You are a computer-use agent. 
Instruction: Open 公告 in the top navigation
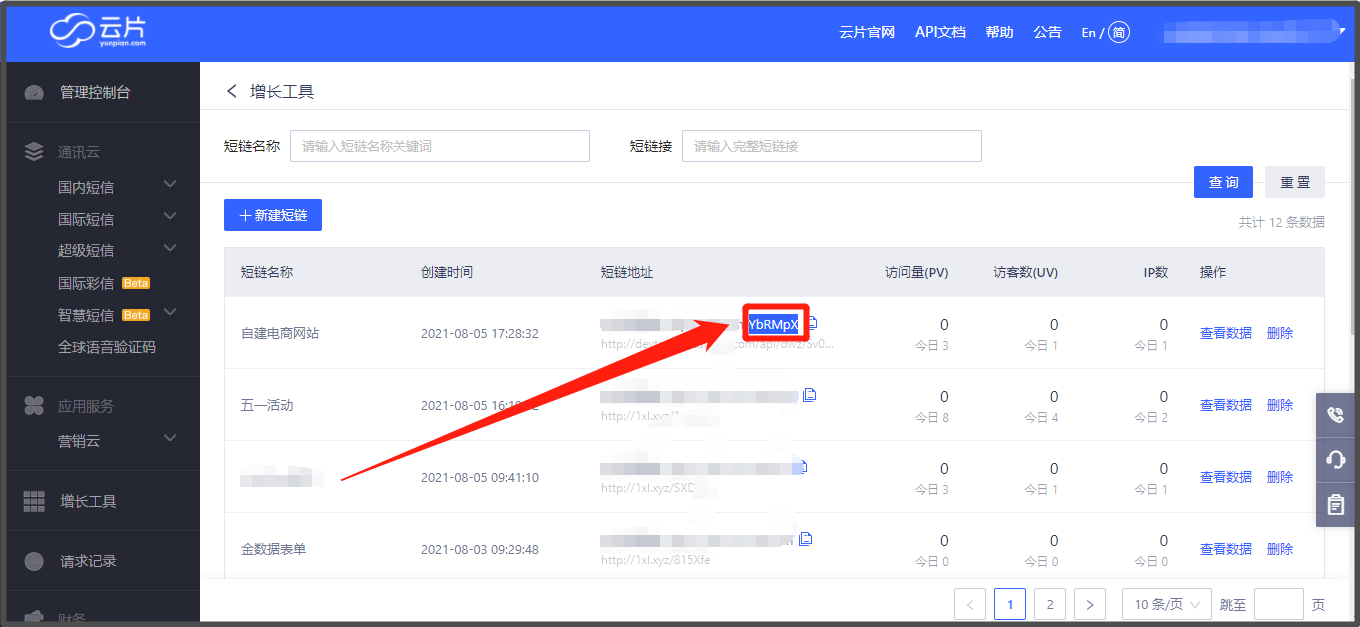click(1047, 32)
